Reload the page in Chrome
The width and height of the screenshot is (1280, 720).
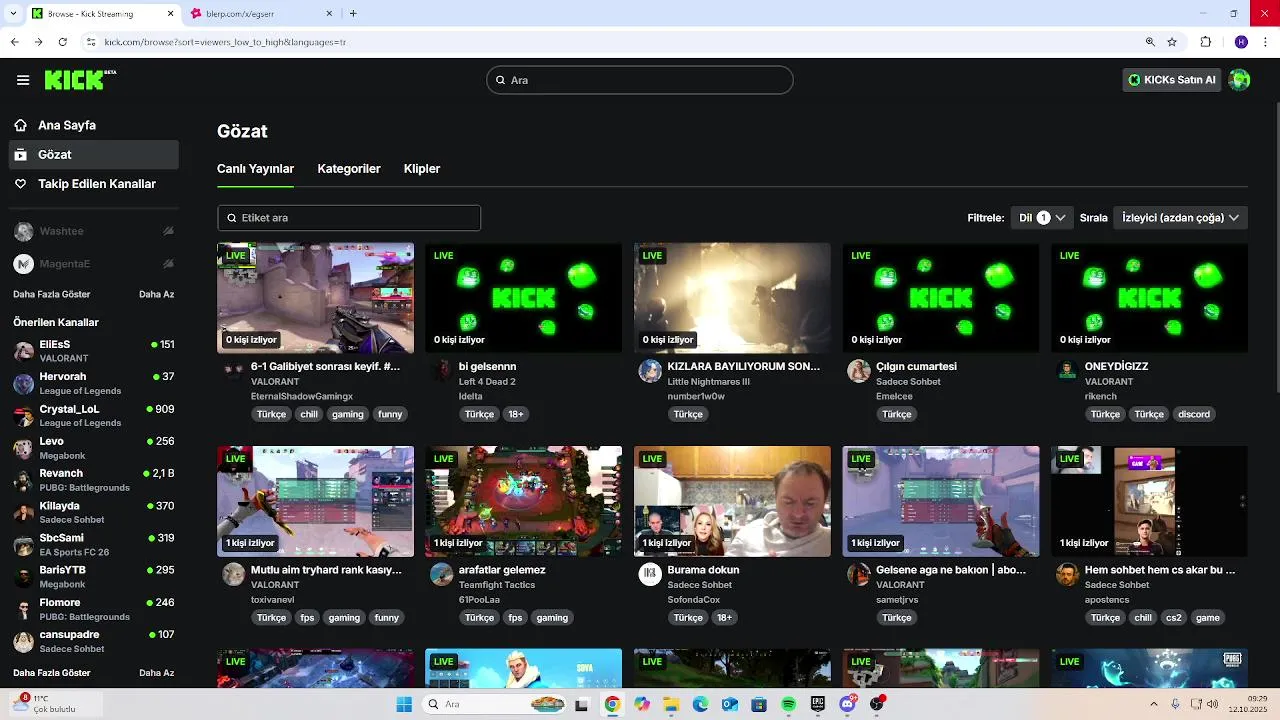(x=63, y=42)
